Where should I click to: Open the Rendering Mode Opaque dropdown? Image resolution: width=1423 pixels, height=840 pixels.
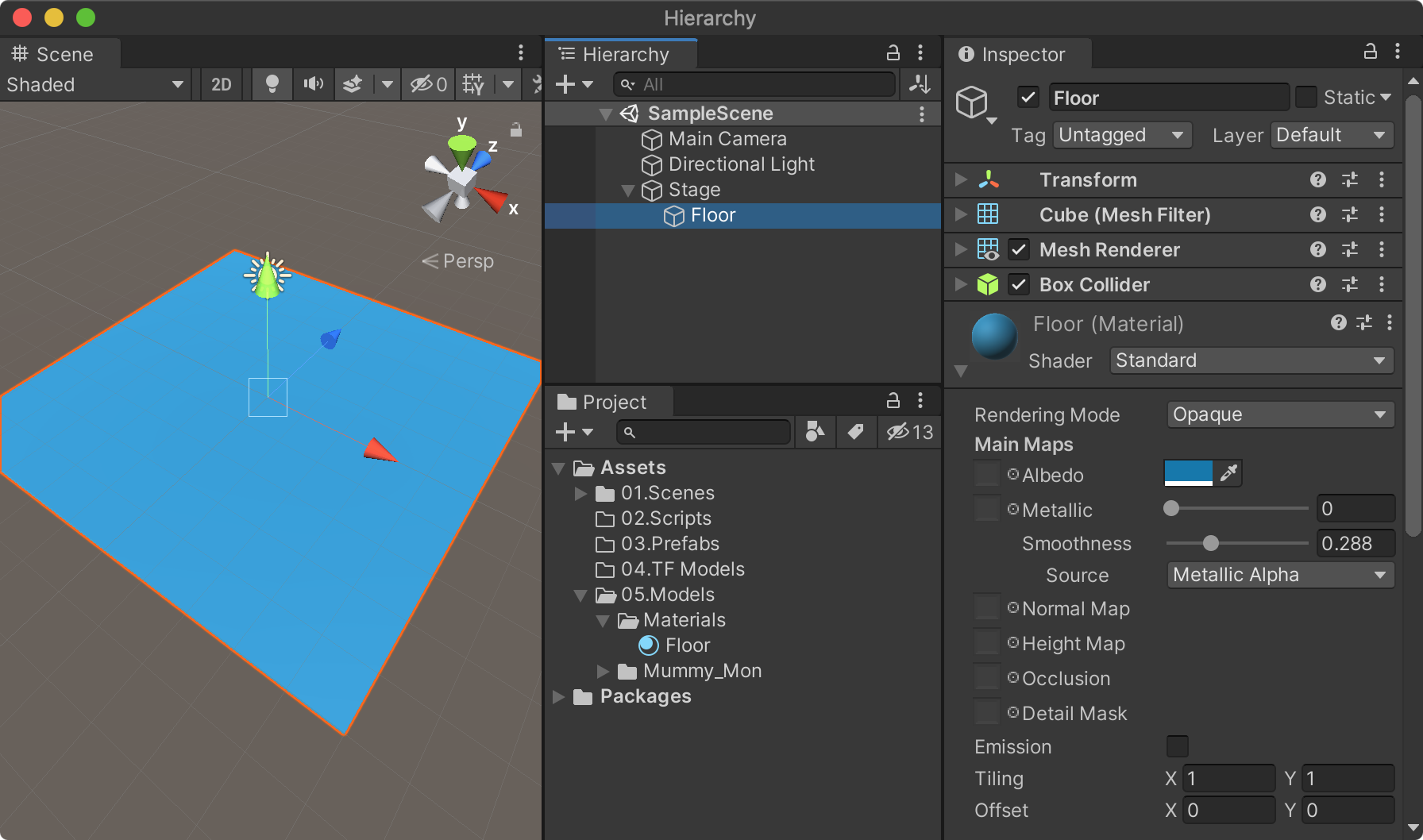point(1280,414)
